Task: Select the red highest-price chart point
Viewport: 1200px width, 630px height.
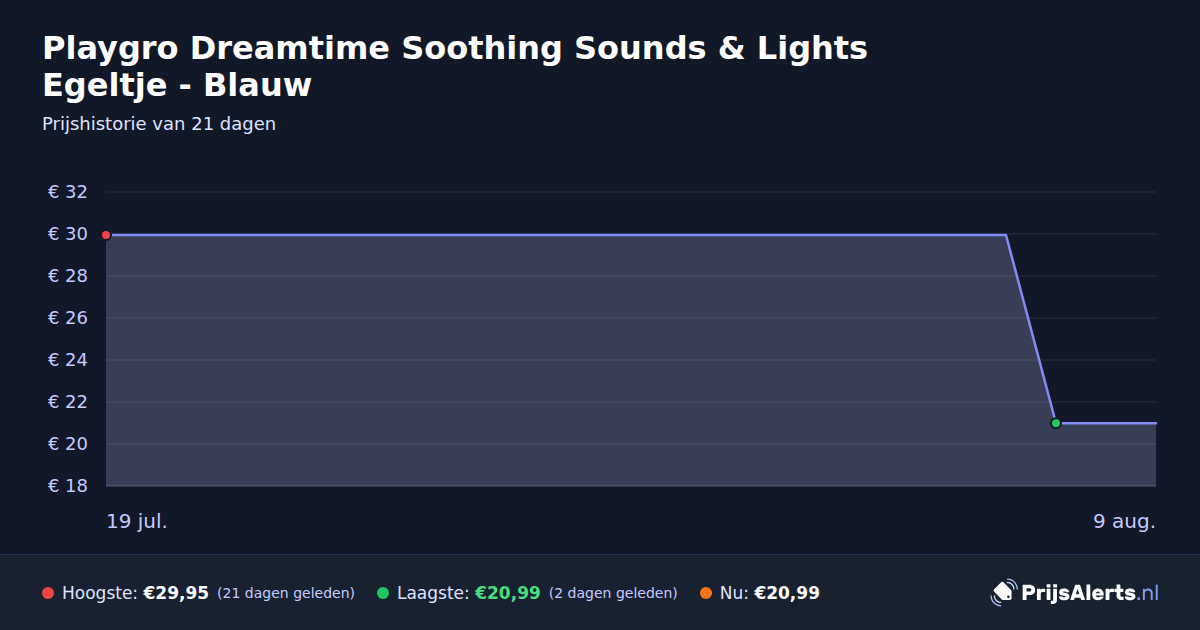Action: 106,235
